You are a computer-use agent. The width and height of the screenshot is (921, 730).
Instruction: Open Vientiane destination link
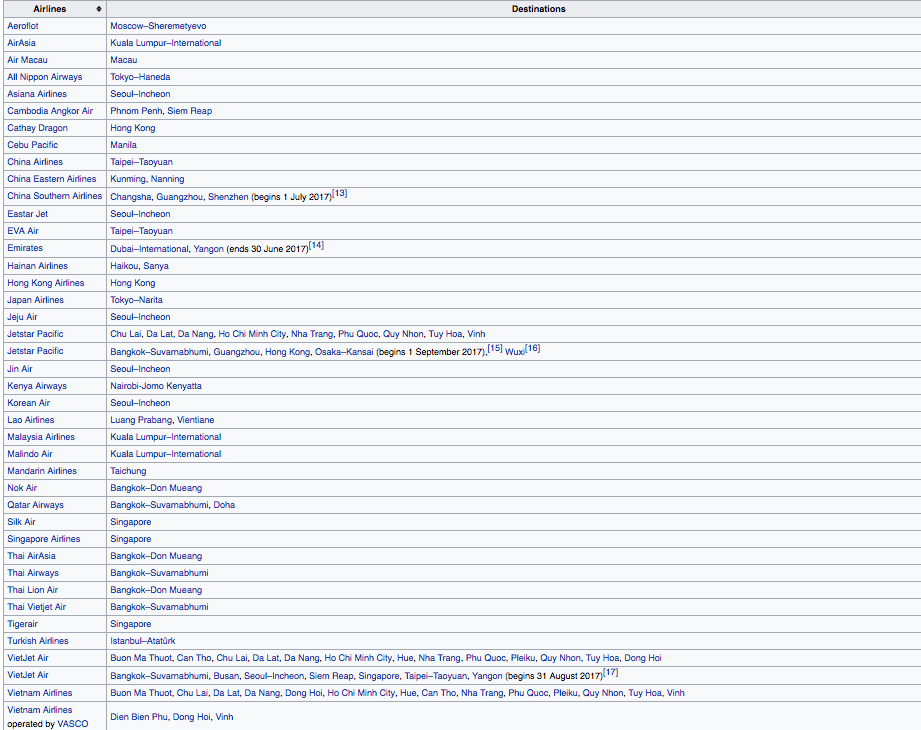tap(196, 420)
